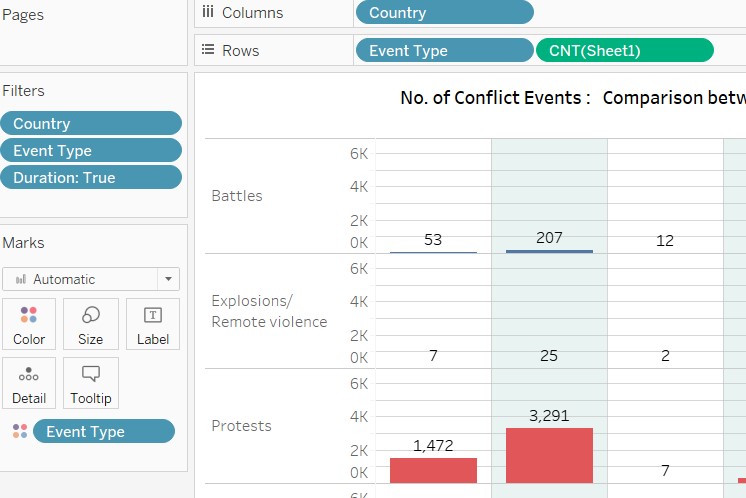746x498 pixels.
Task: Open the Detail marks card
Action: point(29,374)
